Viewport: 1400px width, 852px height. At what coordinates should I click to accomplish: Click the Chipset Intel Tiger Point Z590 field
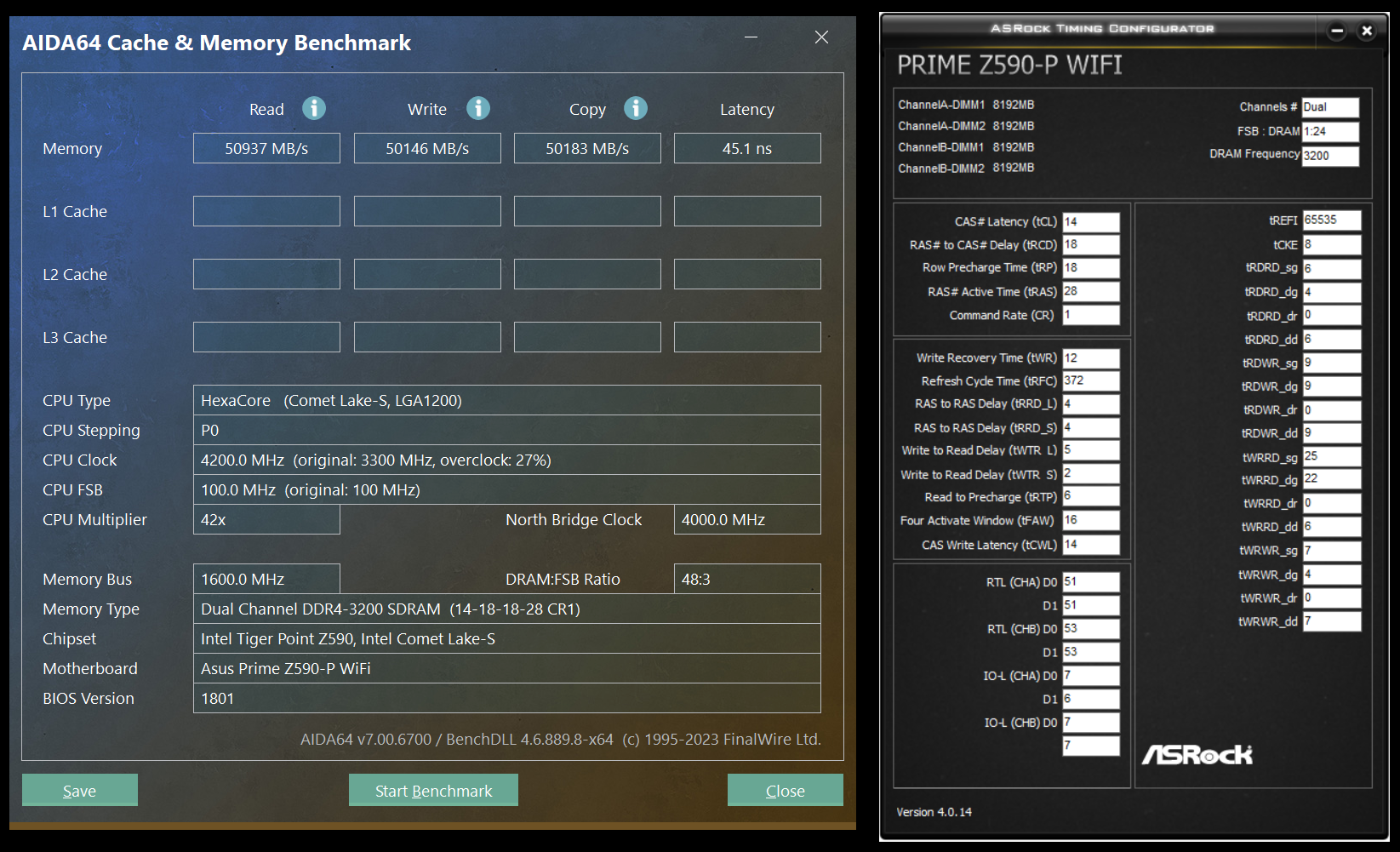coord(507,638)
